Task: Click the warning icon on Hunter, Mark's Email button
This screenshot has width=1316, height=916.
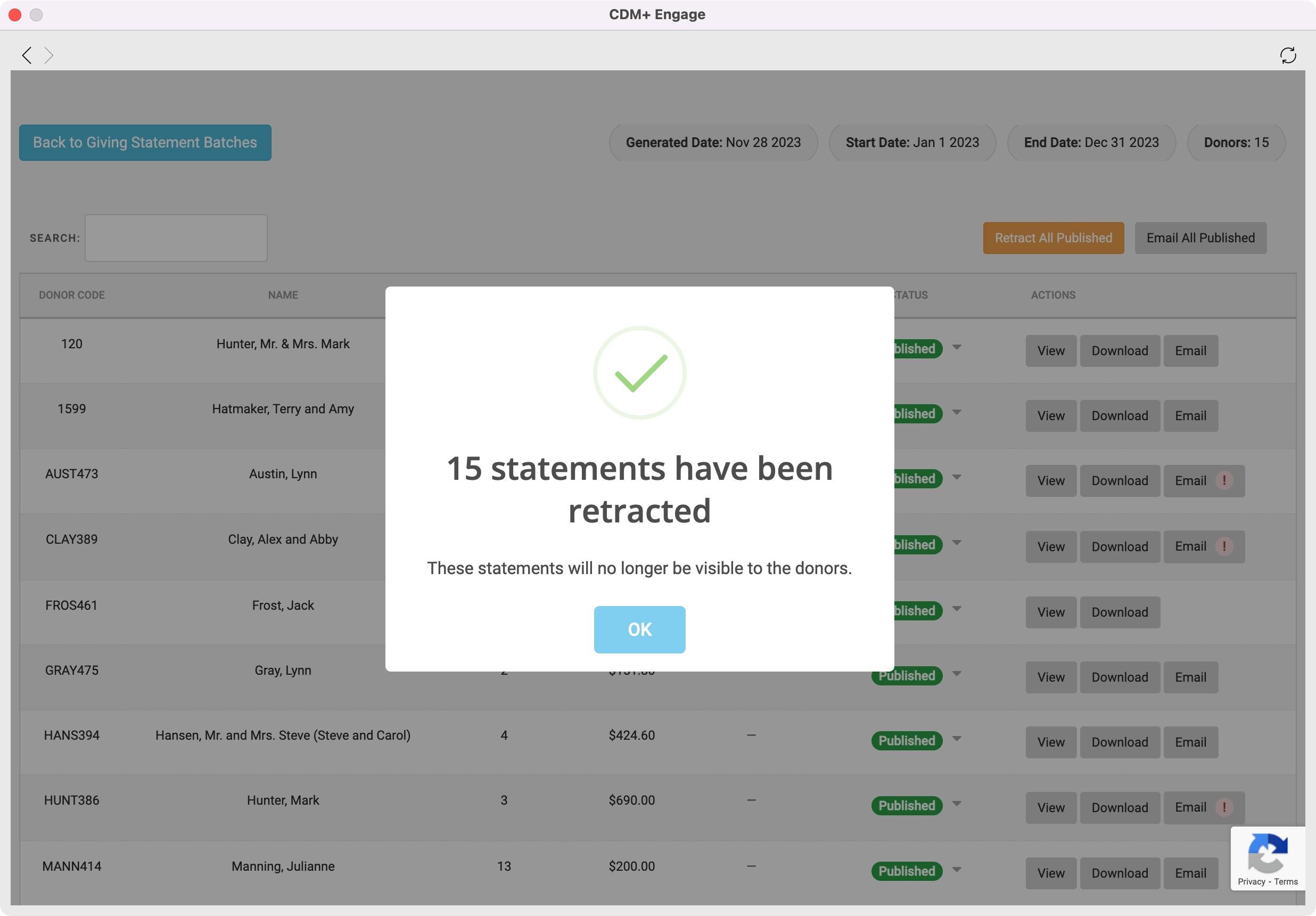Action: [x=1224, y=807]
